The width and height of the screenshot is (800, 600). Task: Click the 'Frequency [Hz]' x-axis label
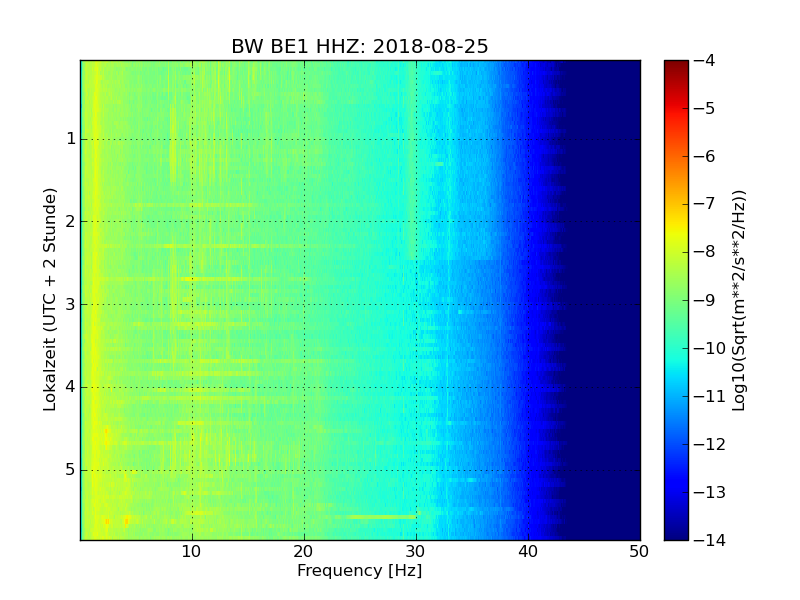pyautogui.click(x=360, y=570)
